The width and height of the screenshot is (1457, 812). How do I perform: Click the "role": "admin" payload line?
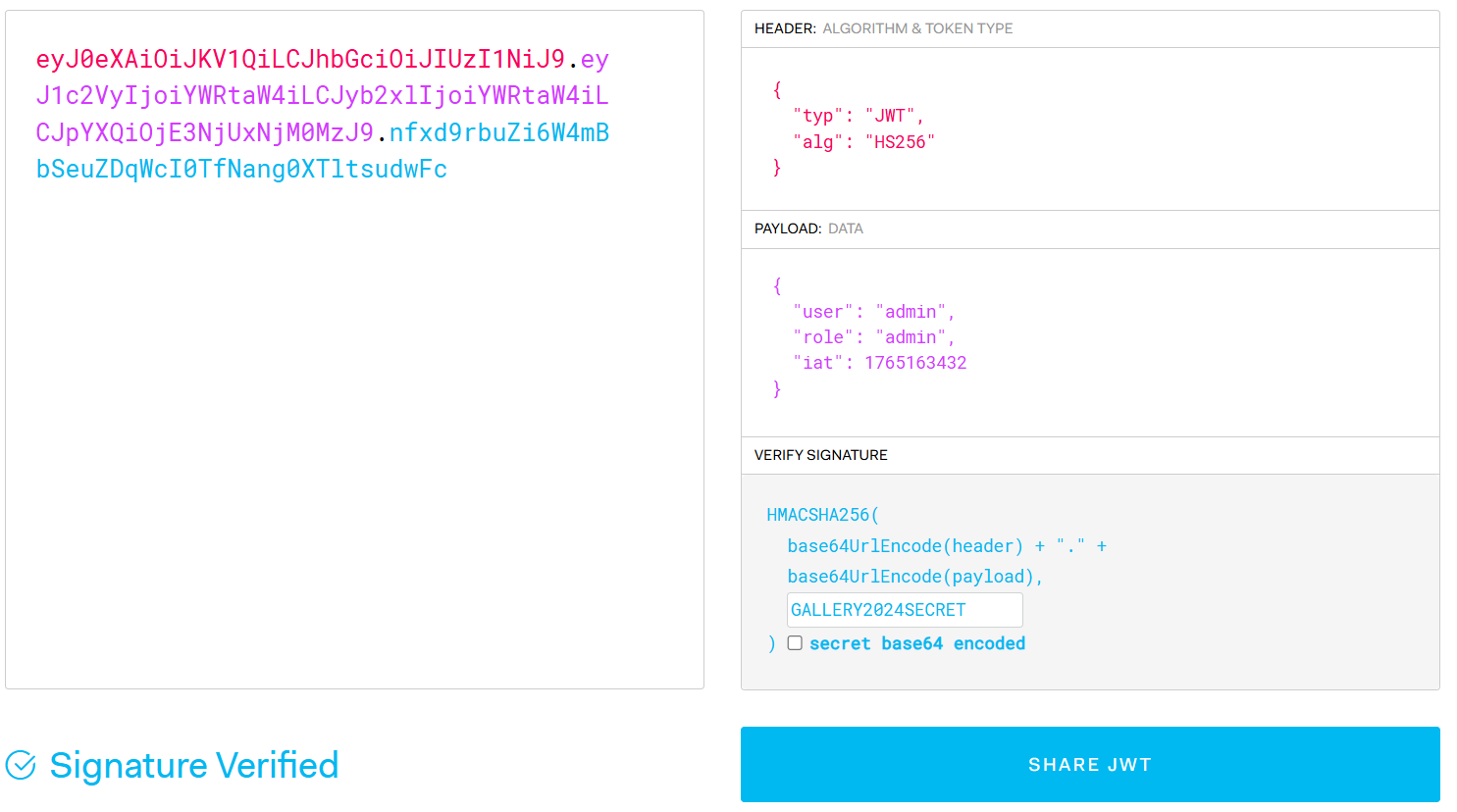point(874,337)
